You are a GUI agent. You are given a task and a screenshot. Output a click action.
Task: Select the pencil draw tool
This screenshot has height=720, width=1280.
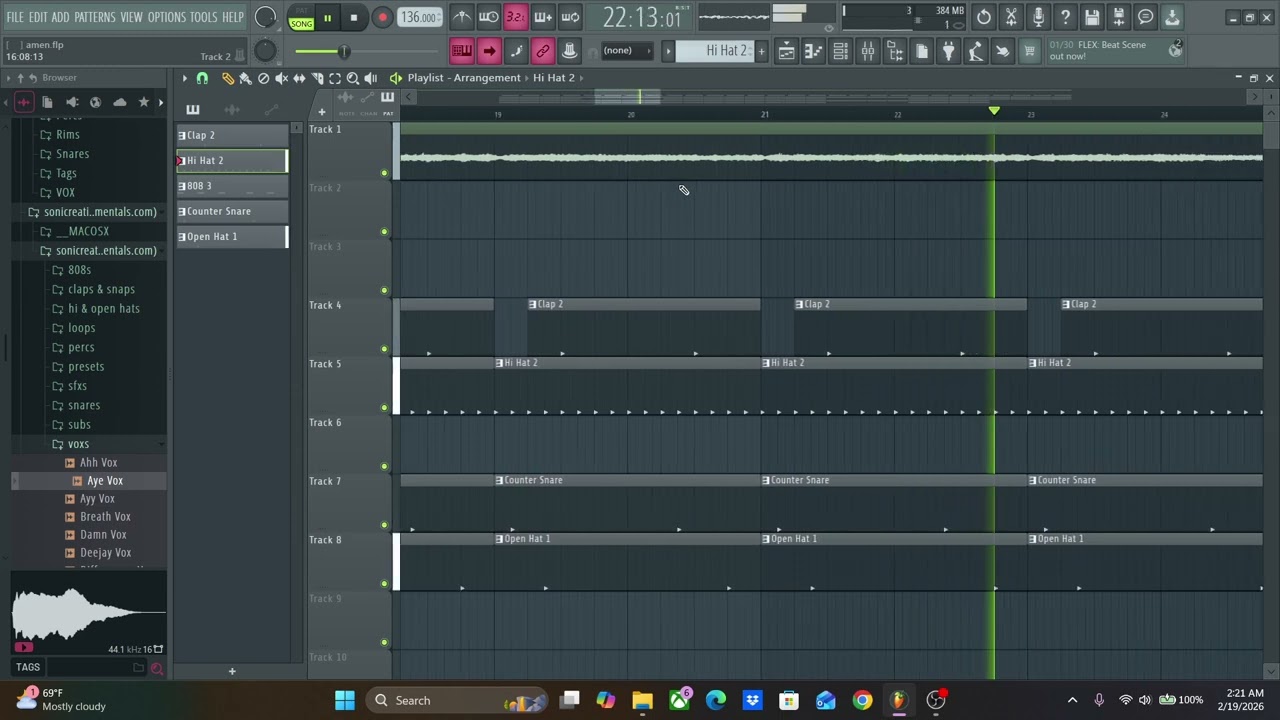point(228,78)
